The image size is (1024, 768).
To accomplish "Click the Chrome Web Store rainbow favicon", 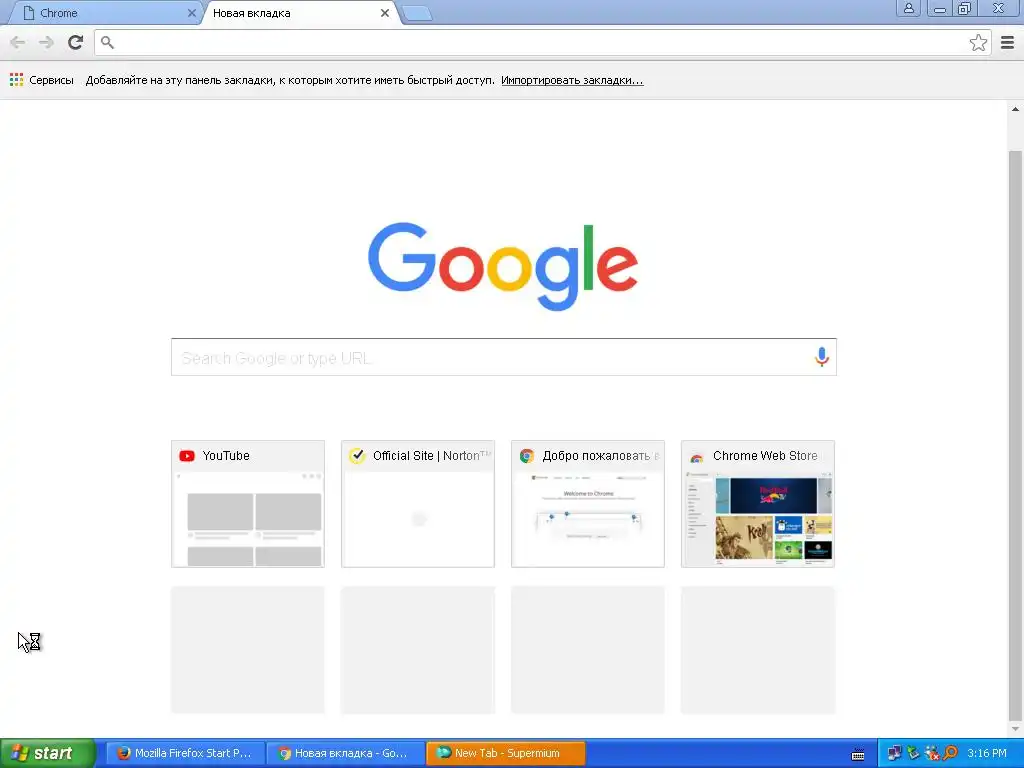I will tap(697, 456).
